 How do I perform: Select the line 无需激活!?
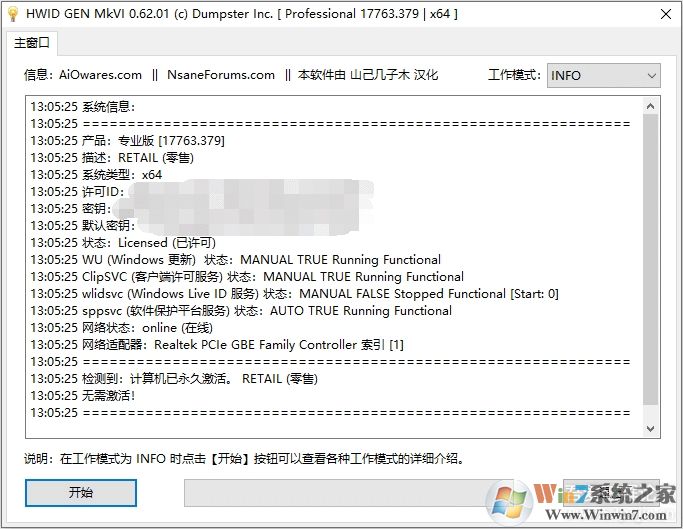coord(83,396)
